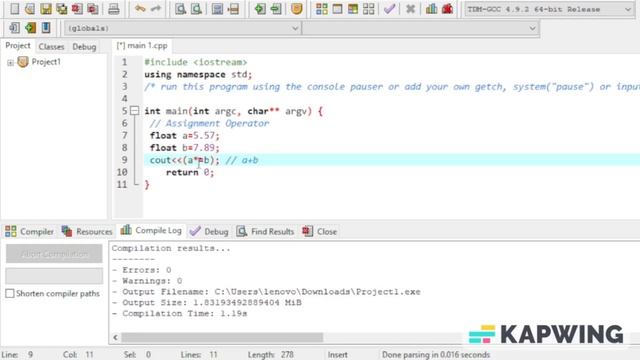Open Profile analysis bar chart icon
Viewport: 640px width, 360px height.
pos(431,9)
